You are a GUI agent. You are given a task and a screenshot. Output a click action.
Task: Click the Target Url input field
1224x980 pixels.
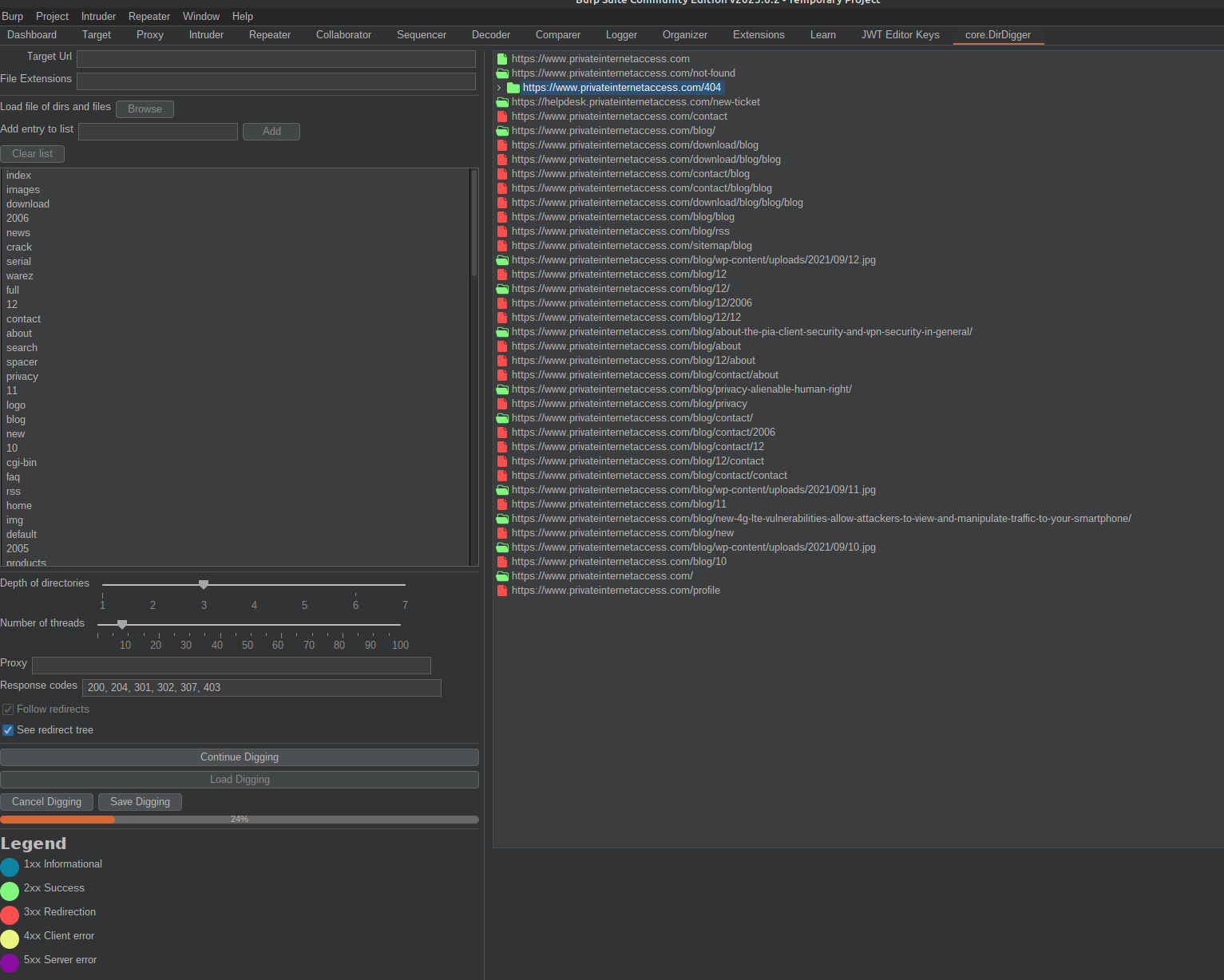(x=276, y=59)
